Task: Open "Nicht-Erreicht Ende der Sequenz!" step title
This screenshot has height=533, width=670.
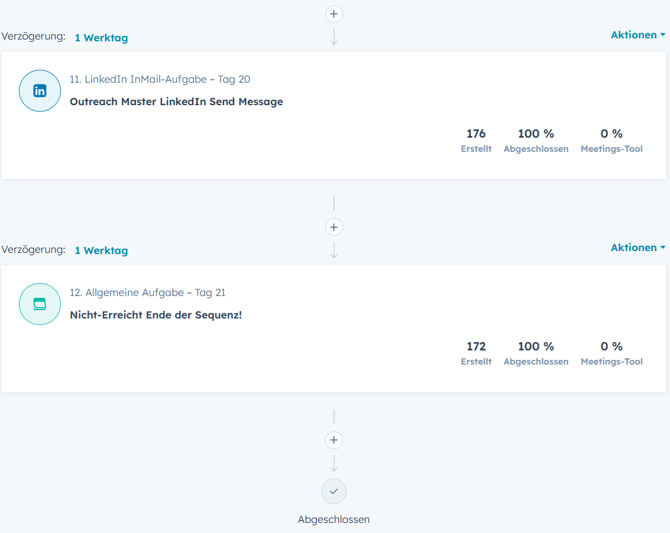Action: [x=156, y=315]
